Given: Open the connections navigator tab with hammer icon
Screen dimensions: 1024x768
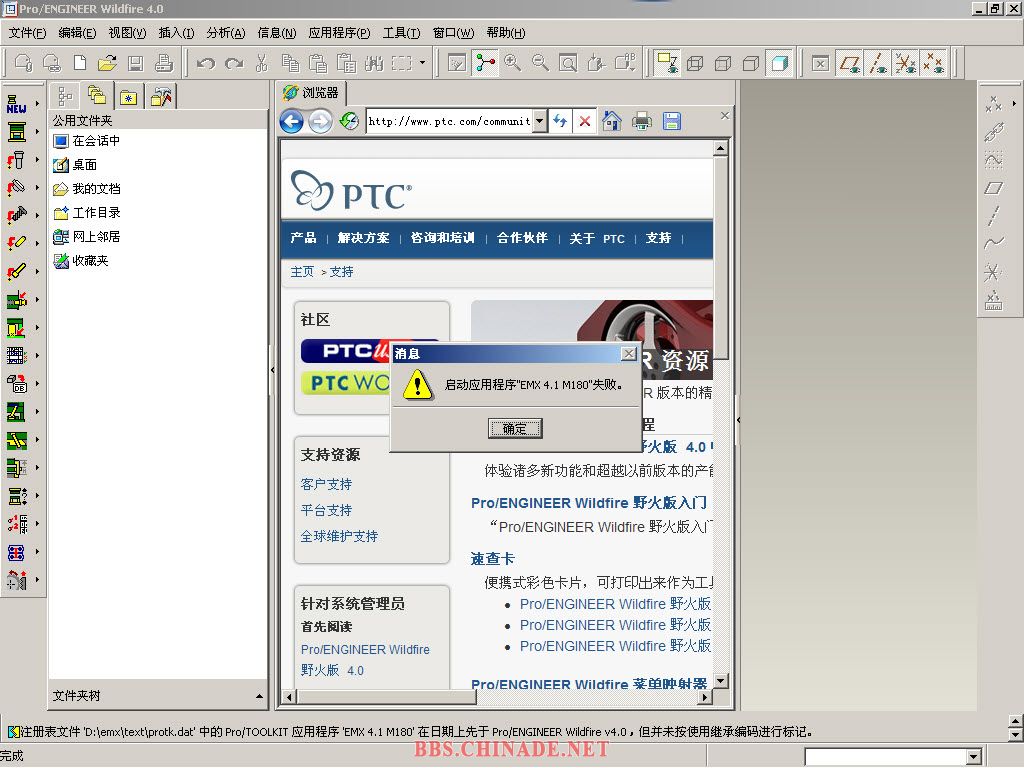Looking at the screenshot, I should [161, 97].
